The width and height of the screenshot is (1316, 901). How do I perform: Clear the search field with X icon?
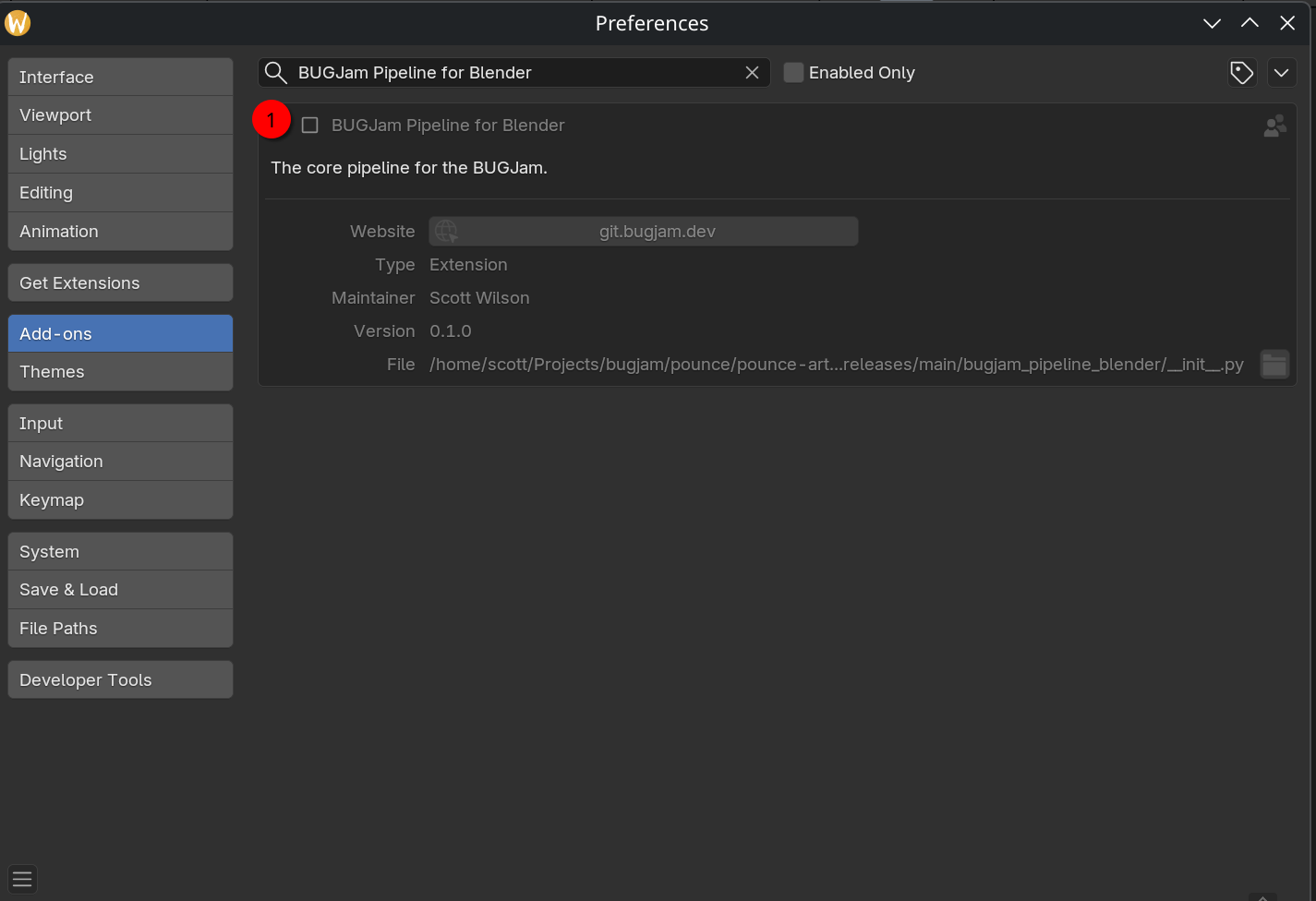[752, 73]
